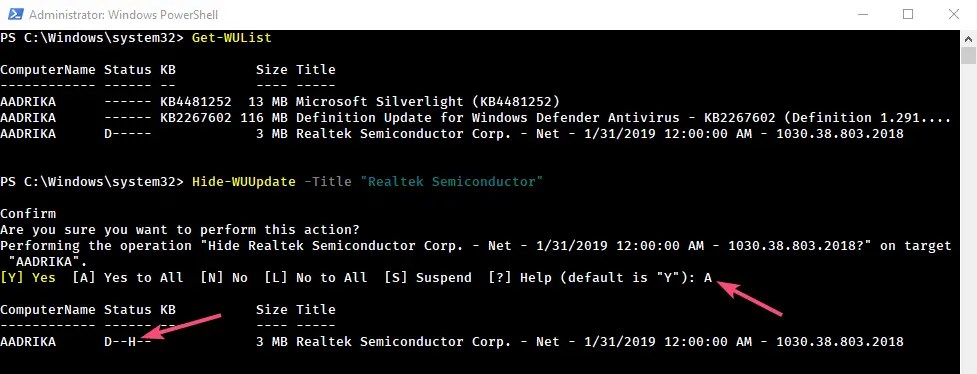Image resolution: width=977 pixels, height=374 pixels.
Task: Click the vertical scrollbar thumb
Action: coord(968,55)
